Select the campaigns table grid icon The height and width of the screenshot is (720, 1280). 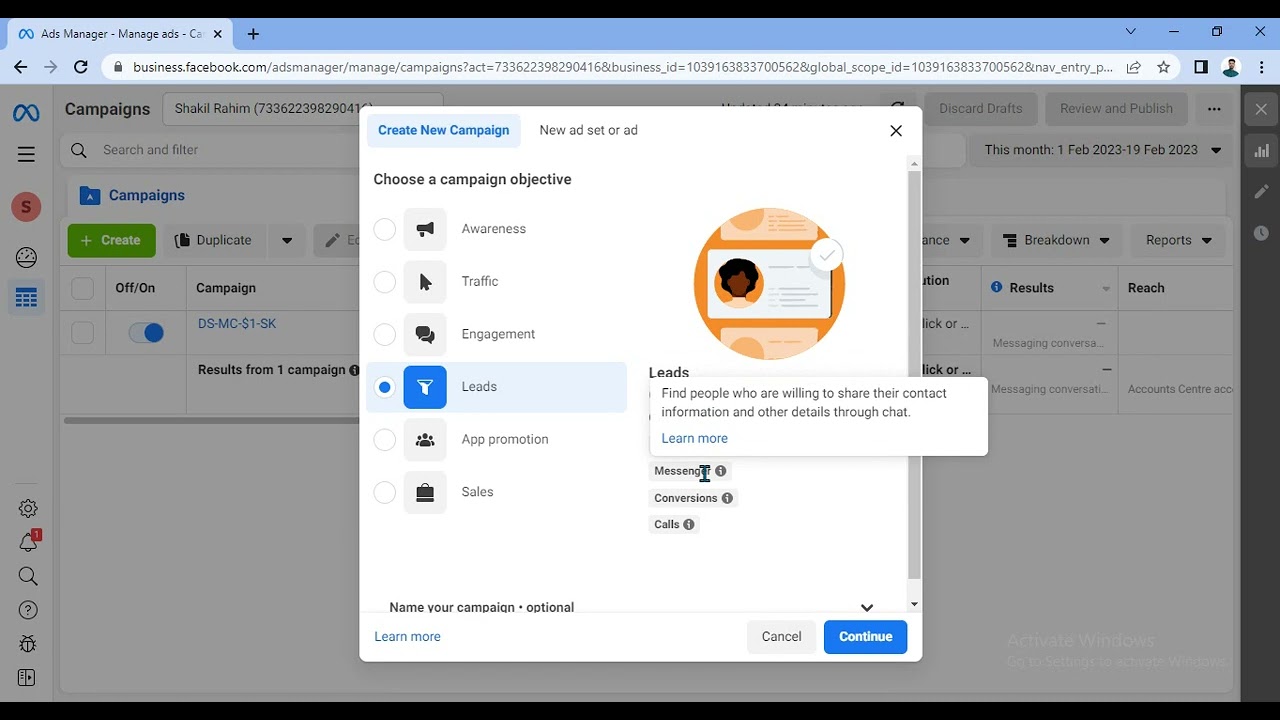click(x=27, y=298)
